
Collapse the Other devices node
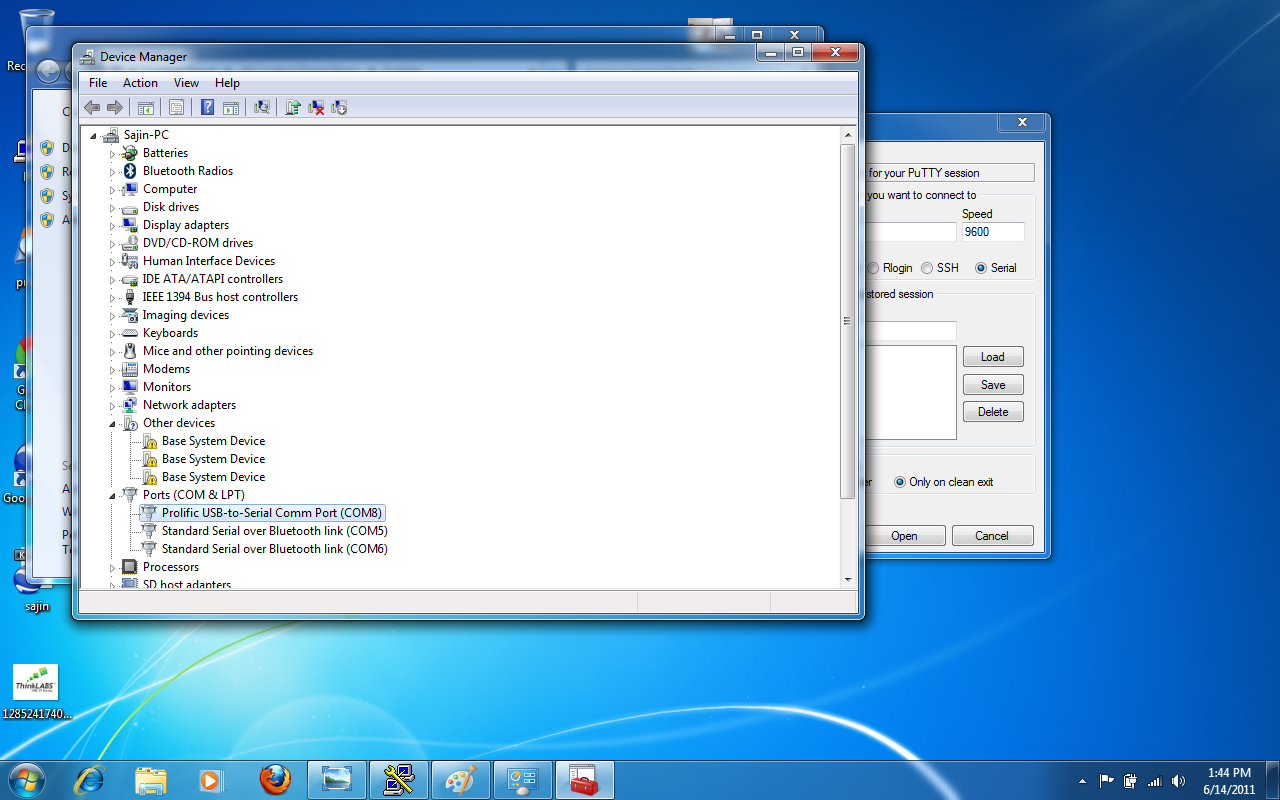113,424
